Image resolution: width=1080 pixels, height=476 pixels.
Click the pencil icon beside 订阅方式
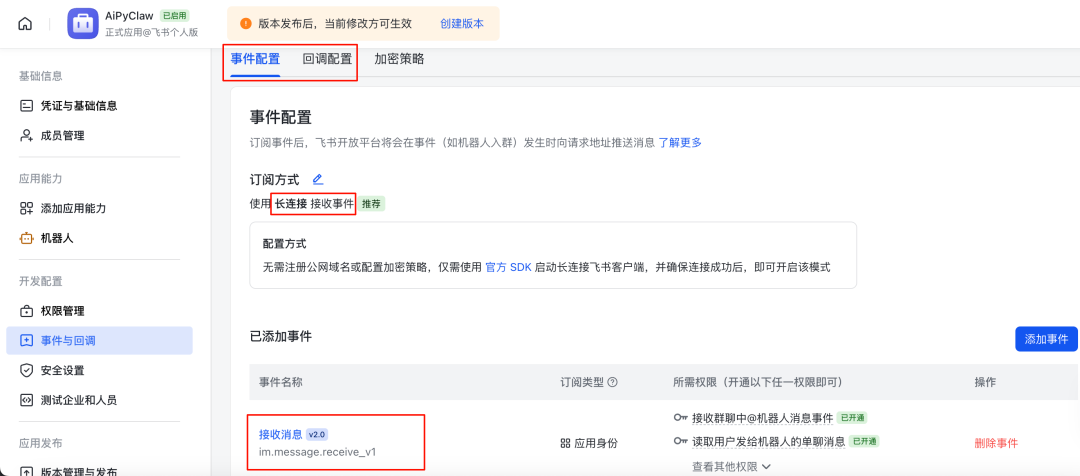click(x=318, y=180)
